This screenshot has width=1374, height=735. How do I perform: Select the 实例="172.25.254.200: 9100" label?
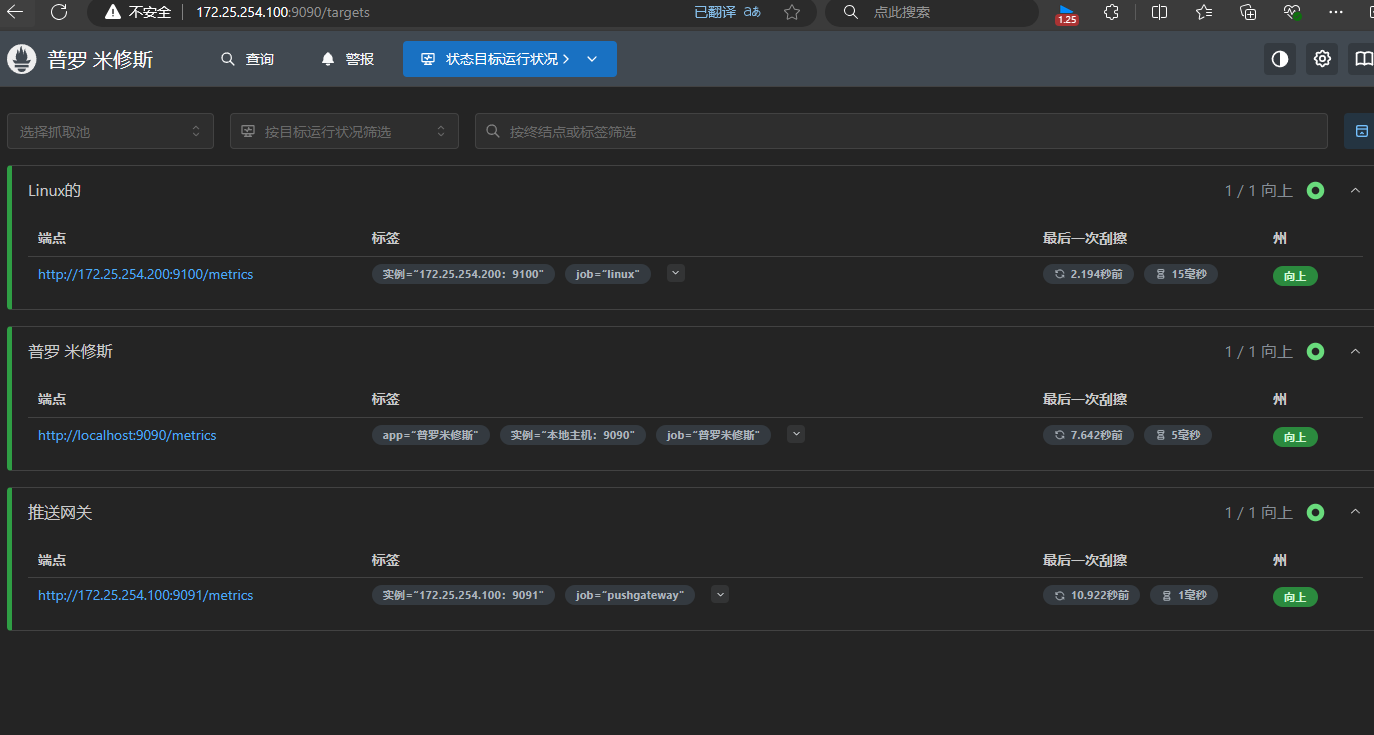[463, 274]
